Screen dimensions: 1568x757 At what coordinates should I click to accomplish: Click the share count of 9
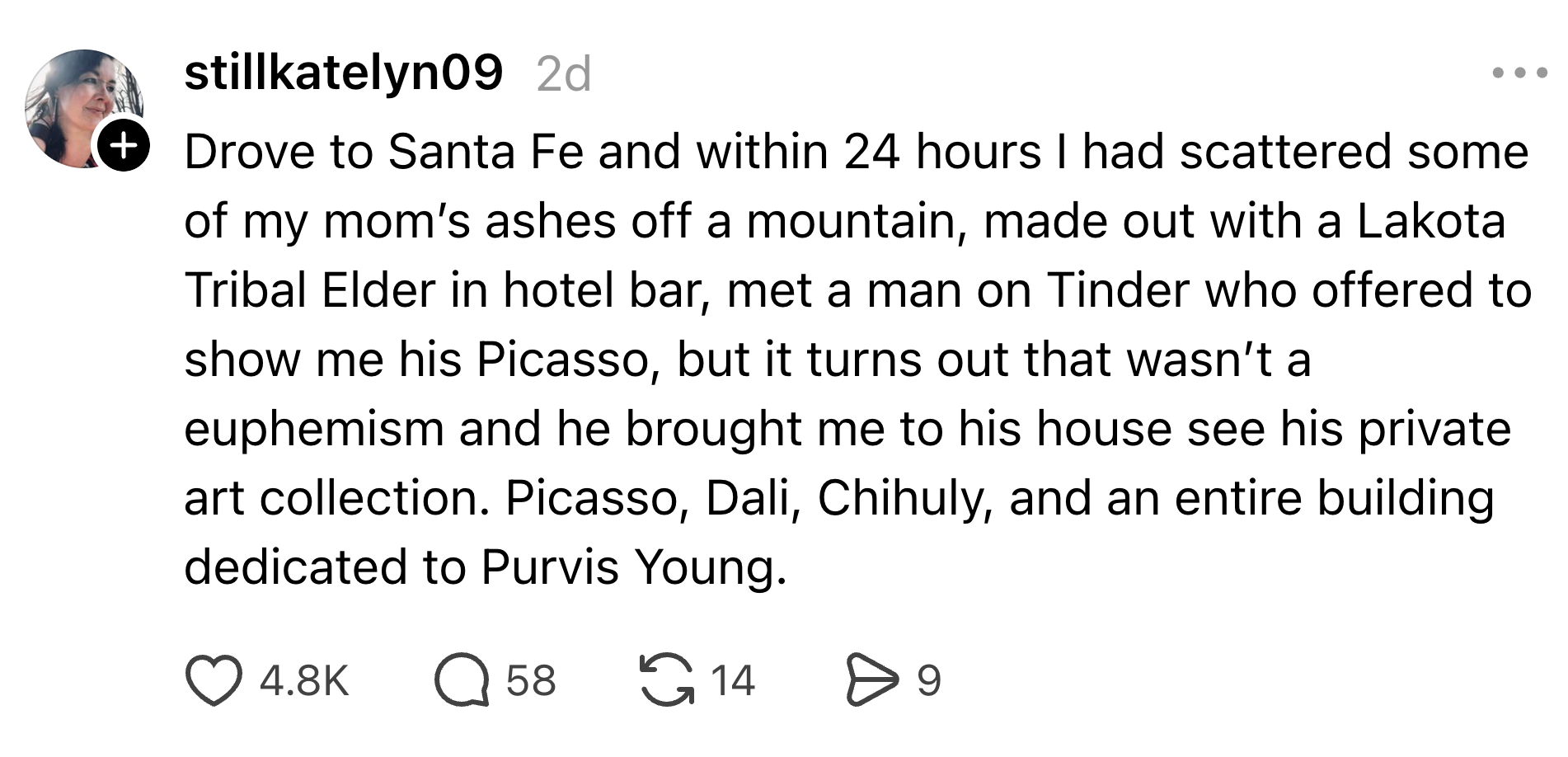click(928, 681)
